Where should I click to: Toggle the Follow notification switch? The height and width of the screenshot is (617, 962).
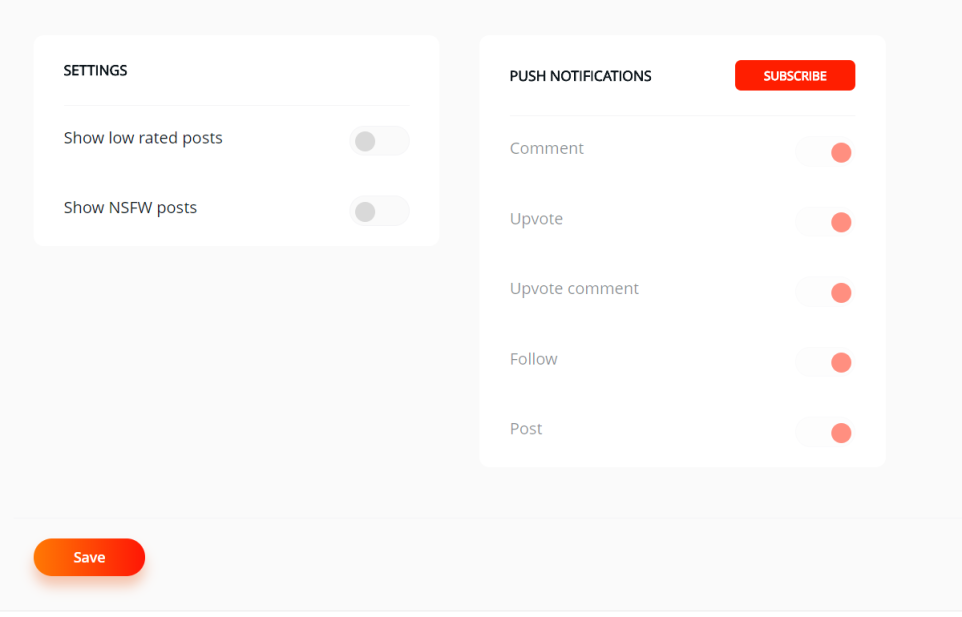(825, 362)
